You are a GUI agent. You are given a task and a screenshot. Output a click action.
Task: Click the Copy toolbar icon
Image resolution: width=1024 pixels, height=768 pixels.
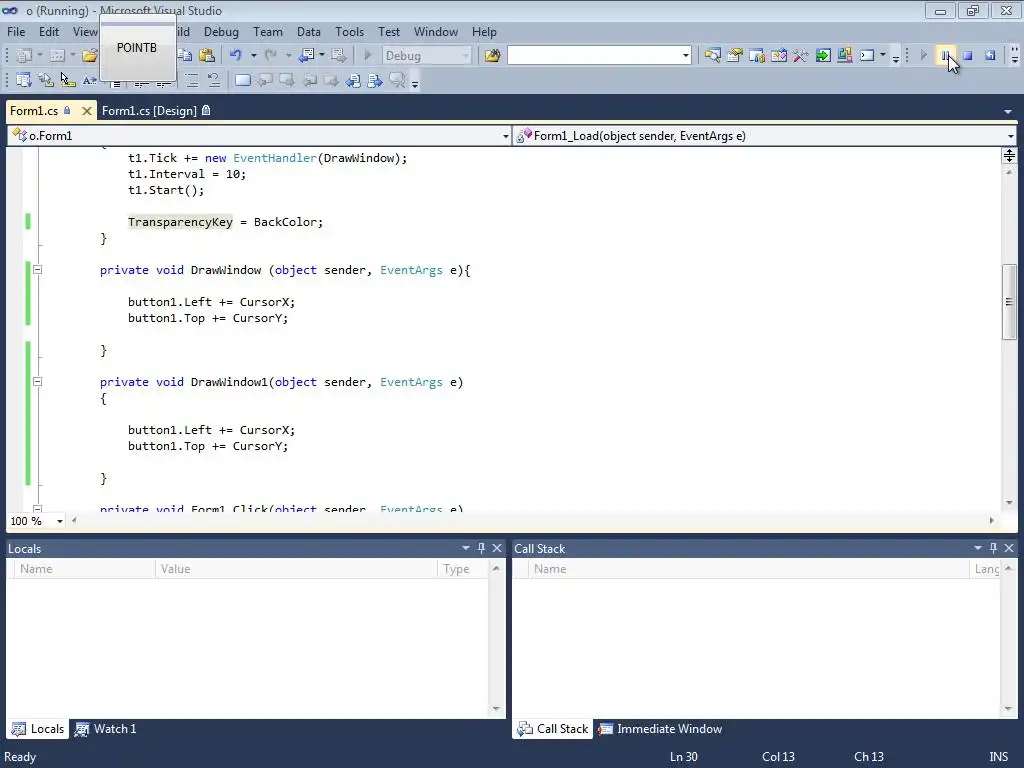185,56
